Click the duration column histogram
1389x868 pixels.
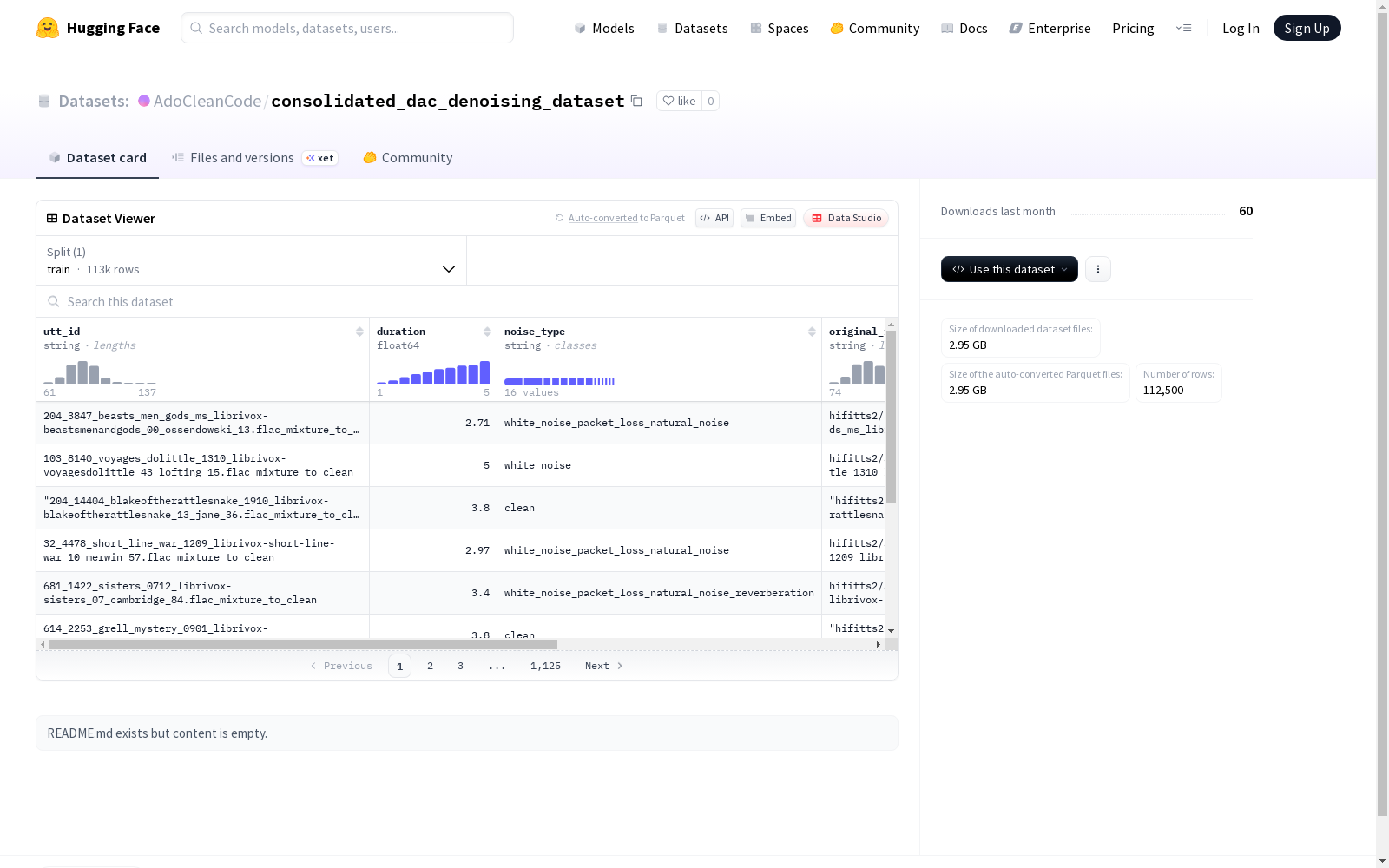pos(433,372)
